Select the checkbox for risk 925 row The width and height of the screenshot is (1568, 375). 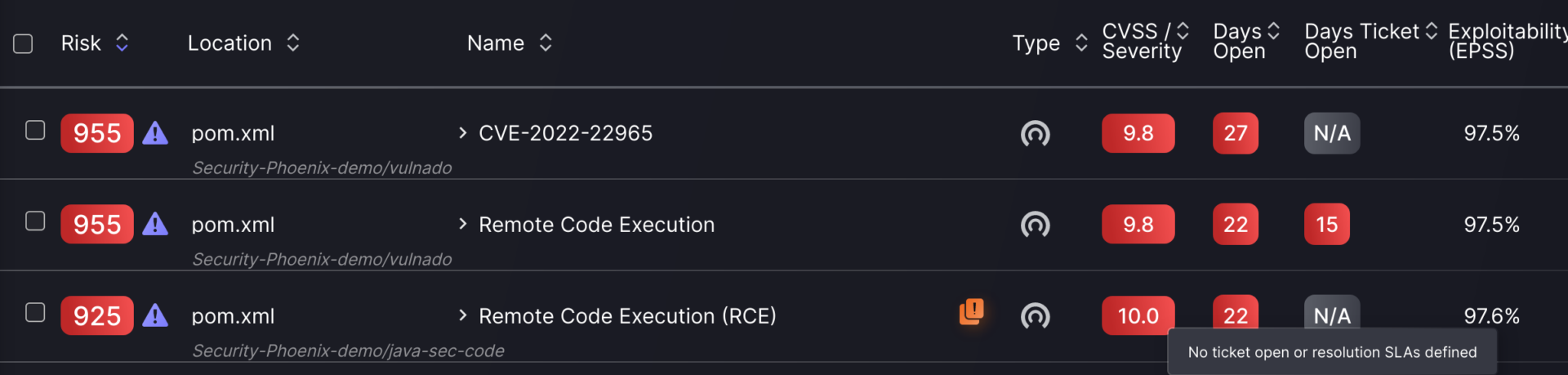pyautogui.click(x=35, y=313)
